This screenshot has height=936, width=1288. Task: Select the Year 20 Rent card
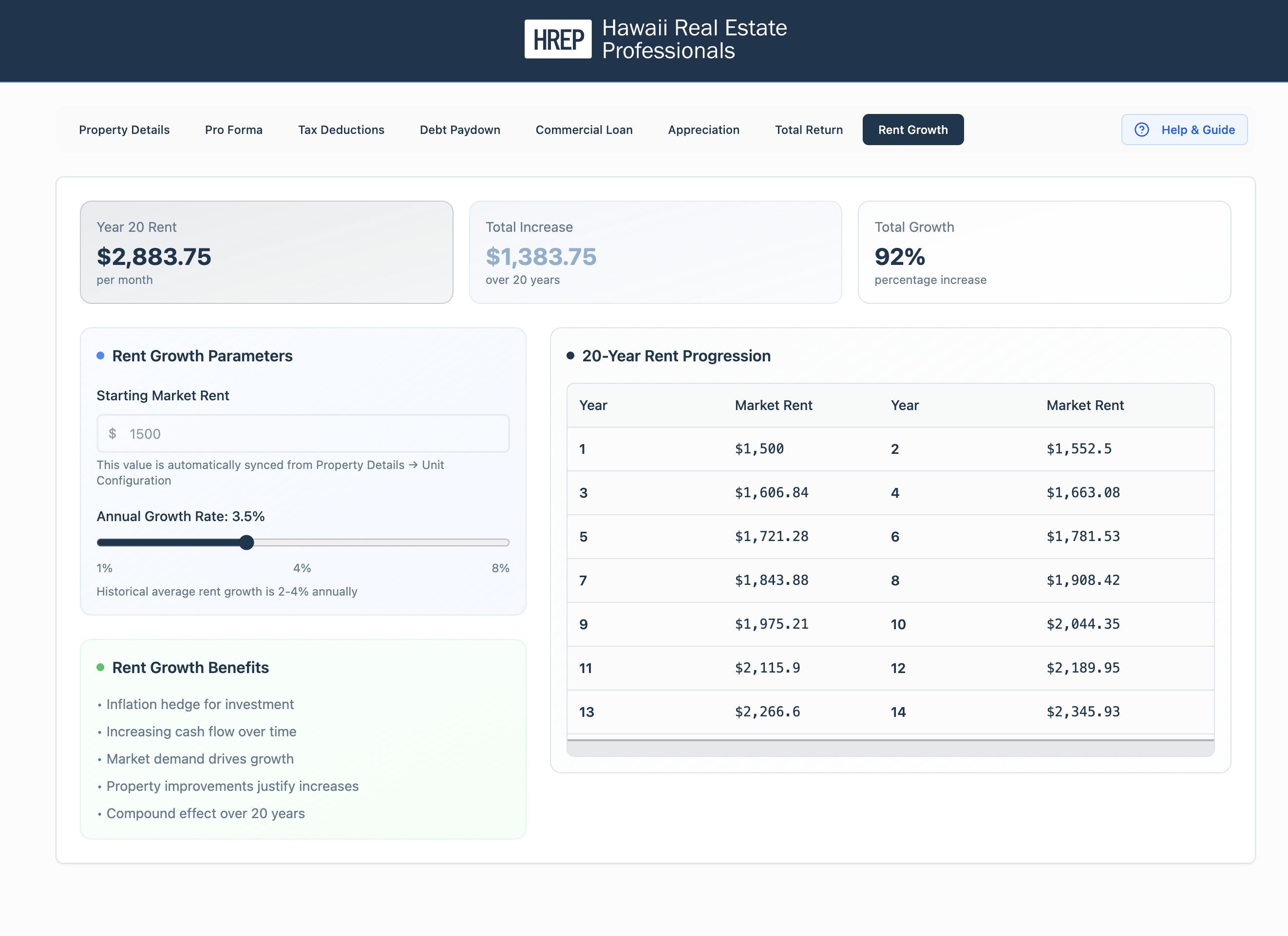tap(266, 252)
